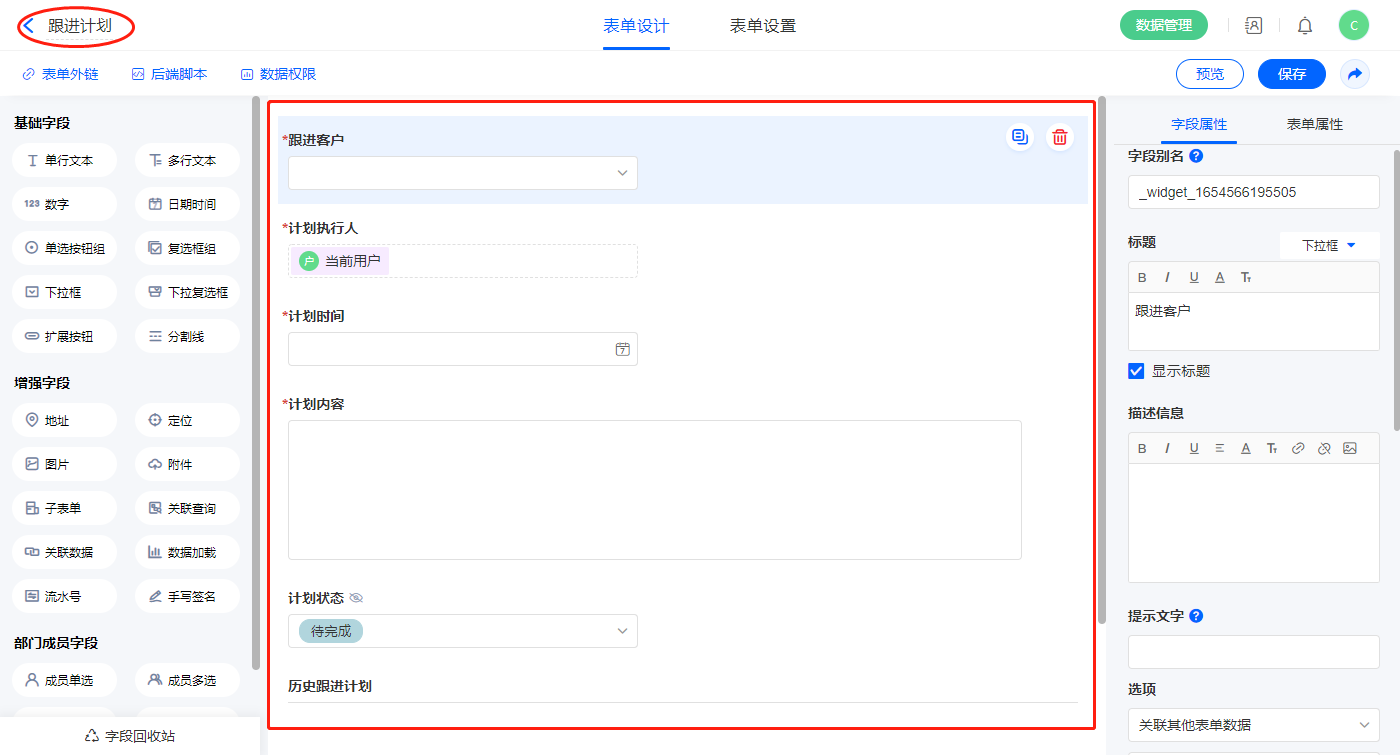Click the 提示文字 input field
The height and width of the screenshot is (755, 1400).
(1253, 652)
